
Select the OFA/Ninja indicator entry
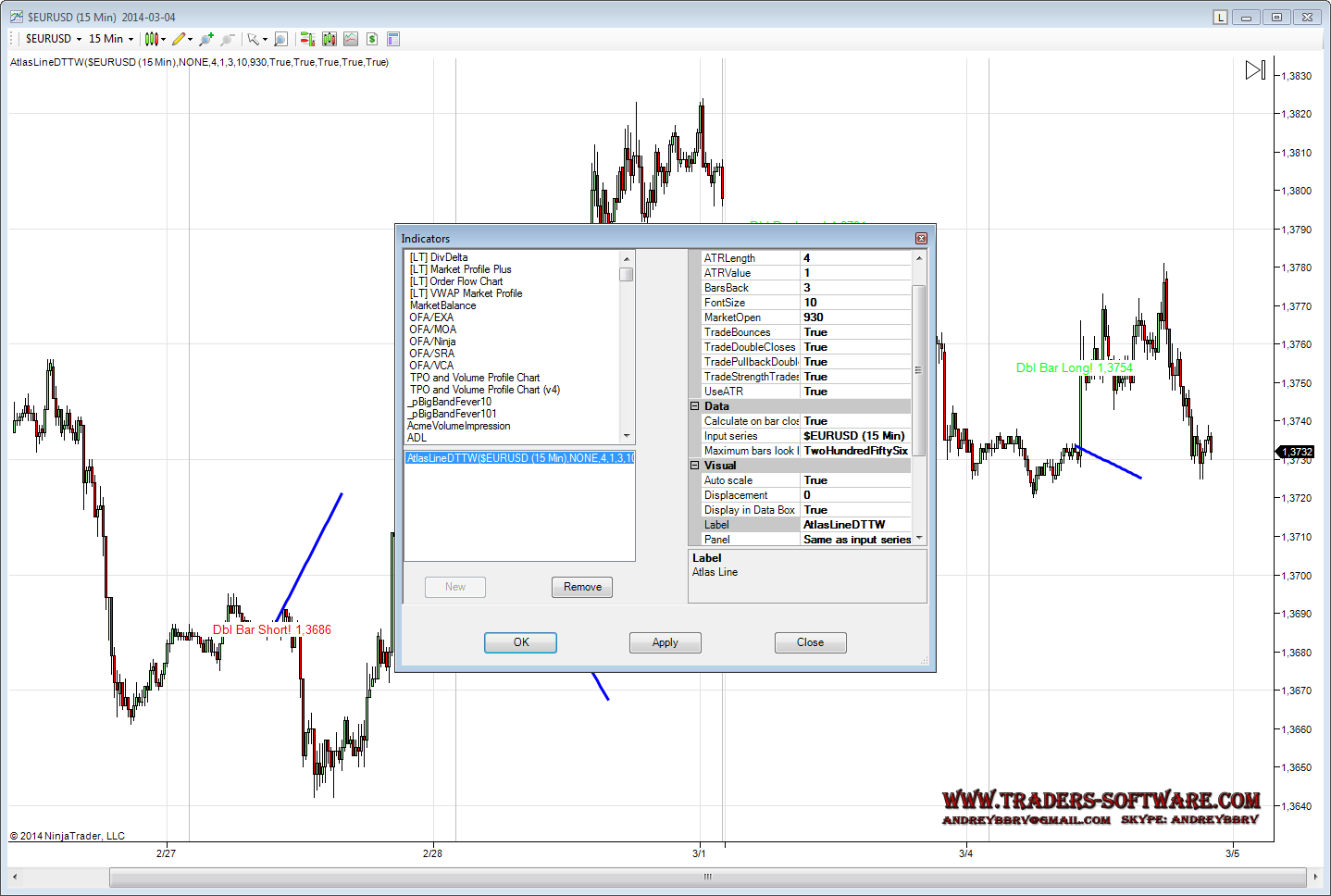point(432,342)
